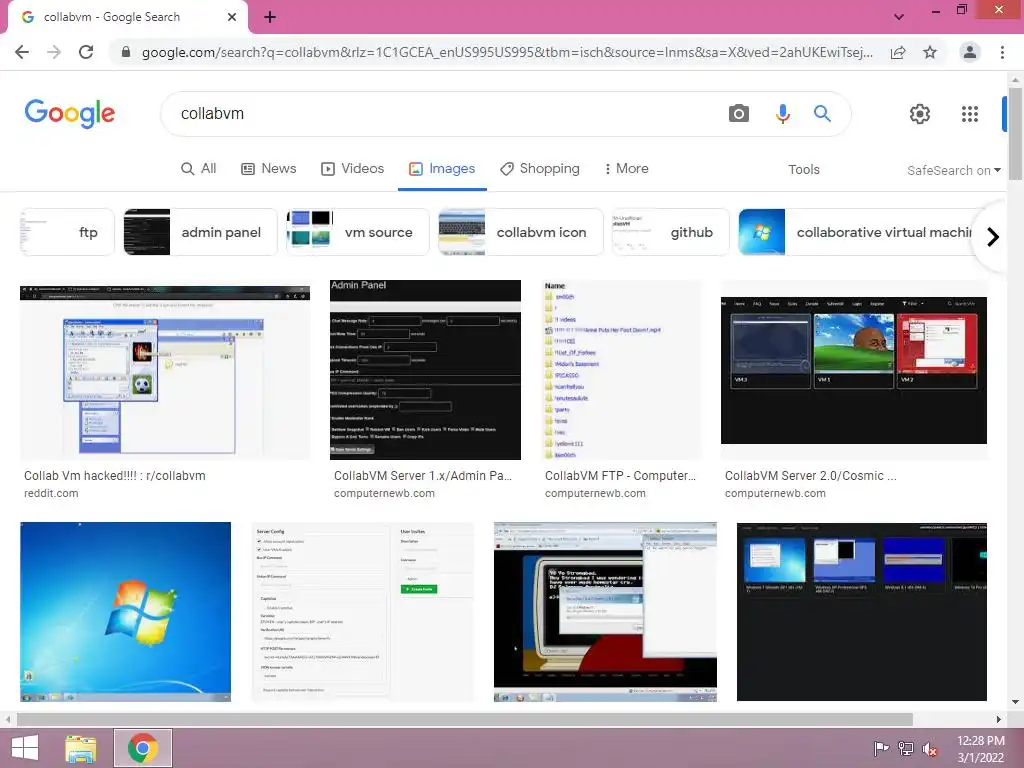1024x768 pixels.
Task: Switch to the All results tab
Action: point(199,168)
